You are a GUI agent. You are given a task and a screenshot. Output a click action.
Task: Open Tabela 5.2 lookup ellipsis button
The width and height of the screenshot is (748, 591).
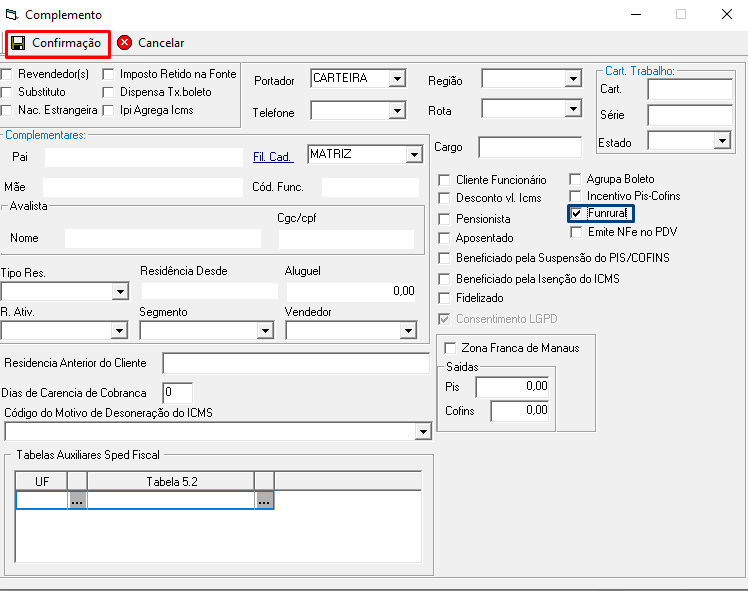click(264, 500)
